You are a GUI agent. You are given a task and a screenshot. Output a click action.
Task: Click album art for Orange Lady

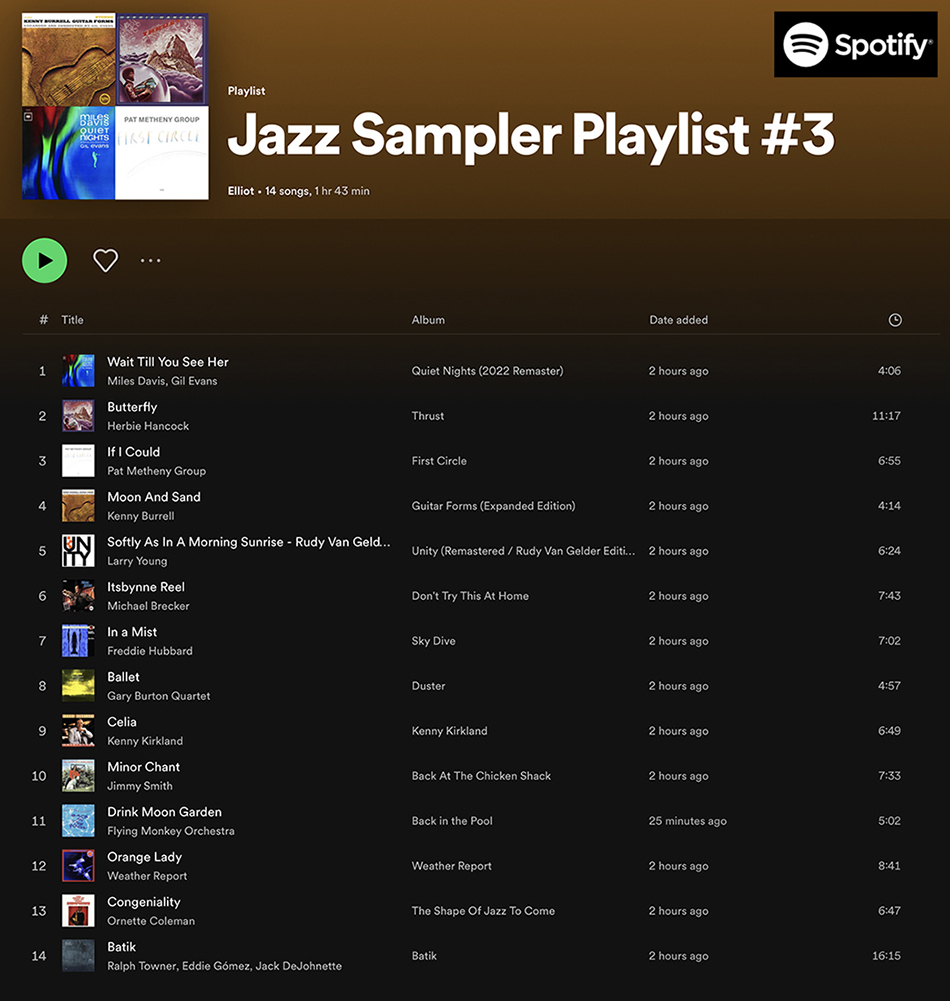[x=78, y=866]
